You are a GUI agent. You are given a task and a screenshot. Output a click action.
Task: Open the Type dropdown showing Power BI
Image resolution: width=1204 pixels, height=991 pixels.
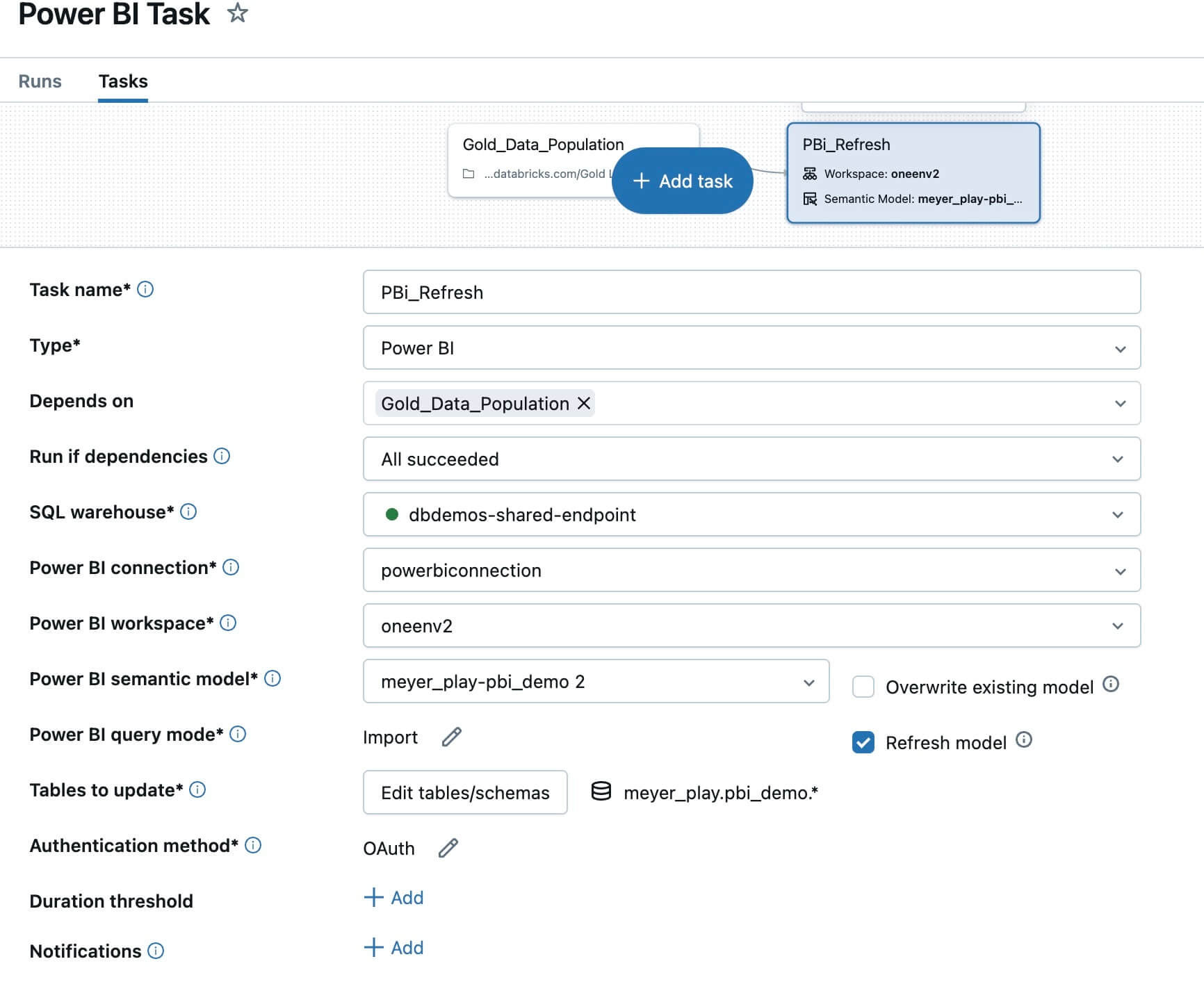[x=751, y=347]
